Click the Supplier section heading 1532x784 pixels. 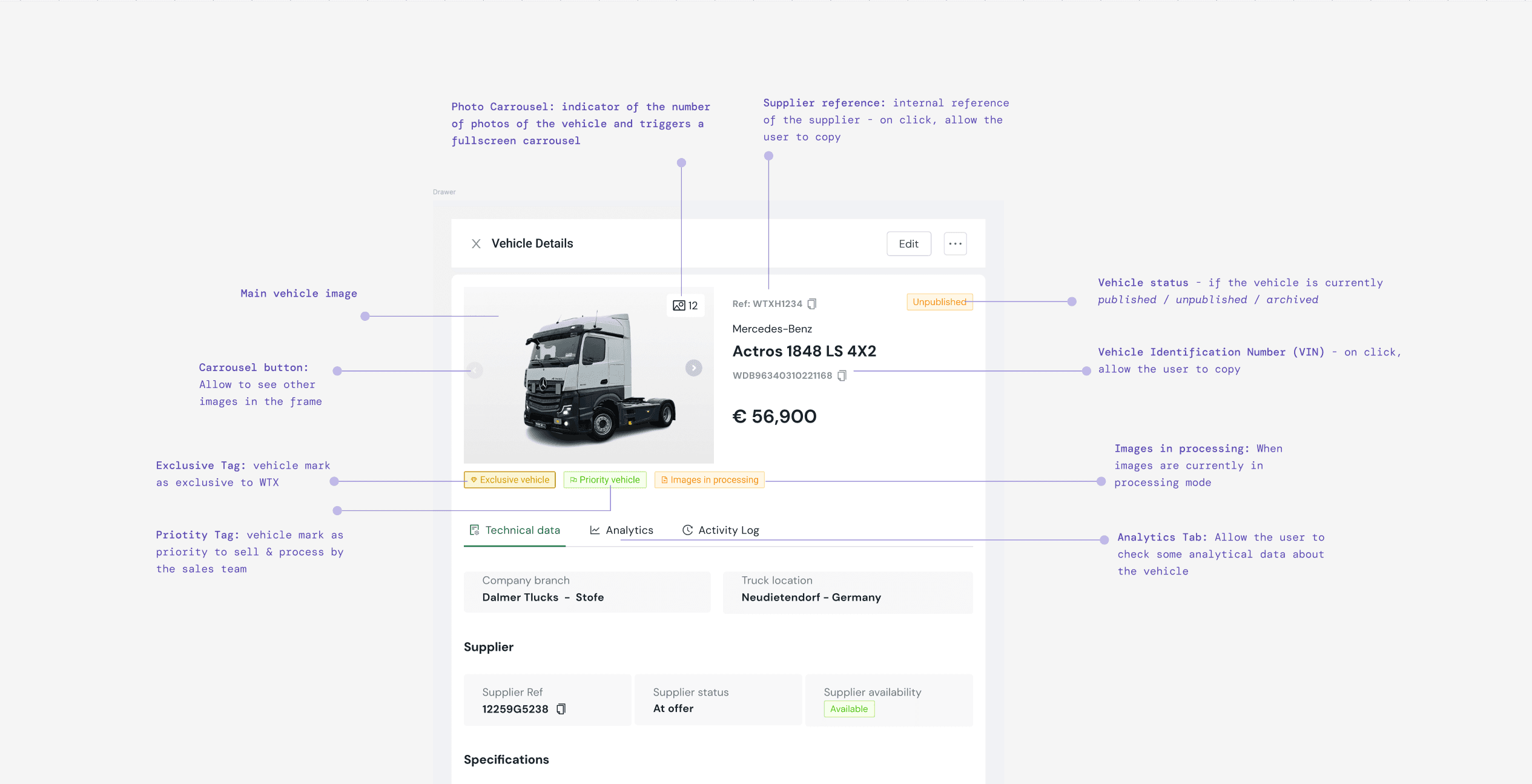(x=488, y=647)
